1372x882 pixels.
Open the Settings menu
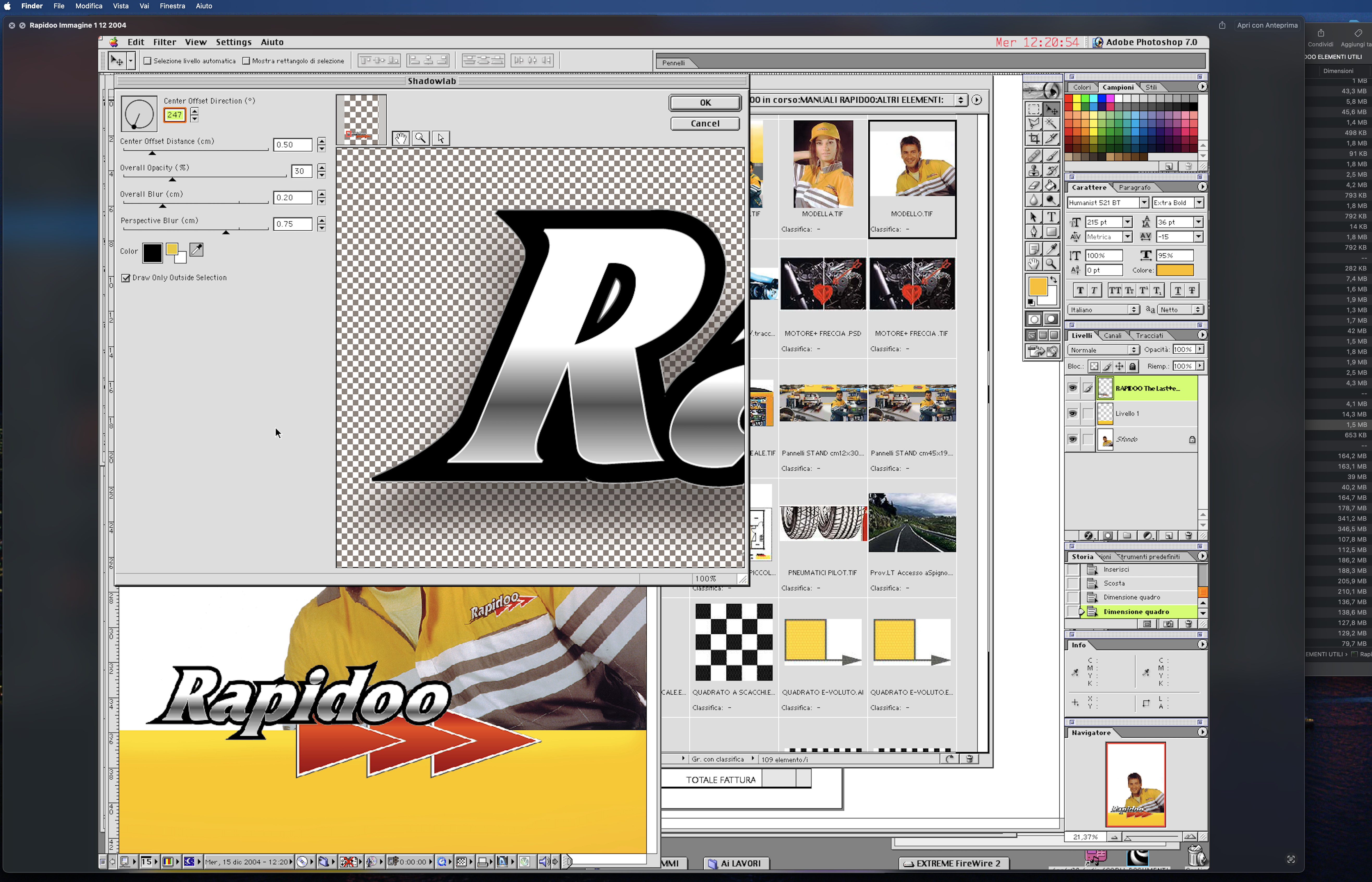point(233,42)
